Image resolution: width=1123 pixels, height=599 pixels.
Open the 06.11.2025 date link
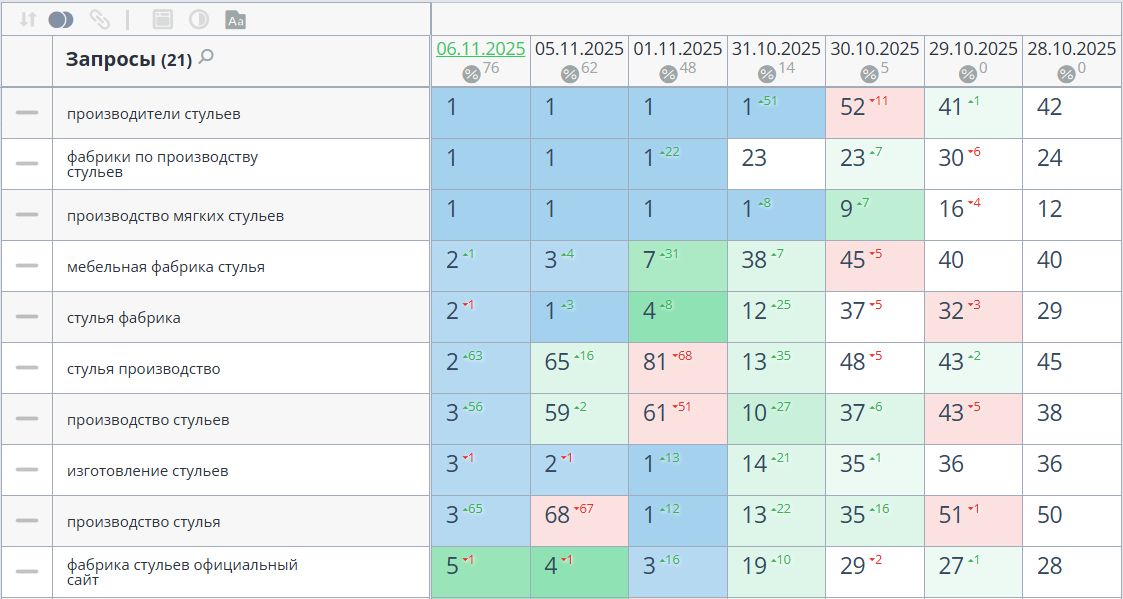(481, 49)
